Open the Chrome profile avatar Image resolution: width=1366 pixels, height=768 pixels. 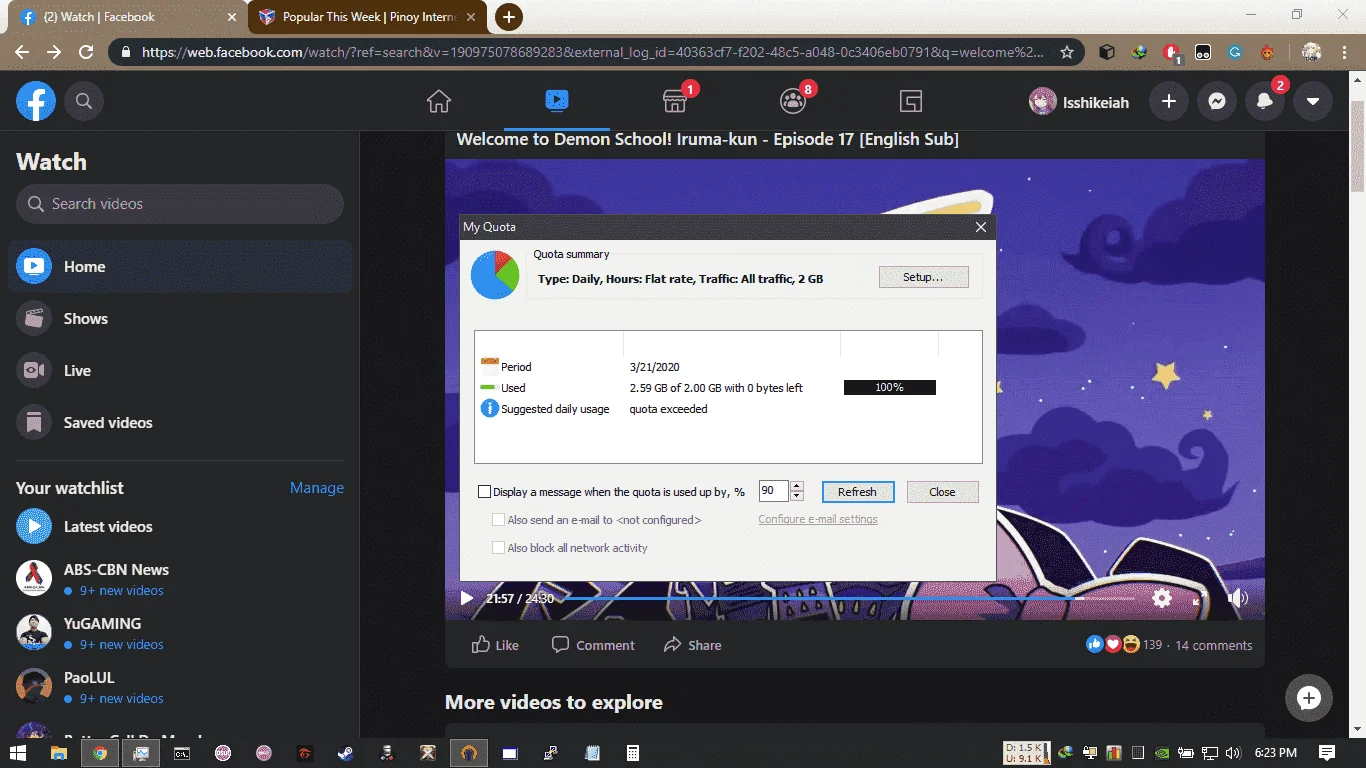tap(1312, 52)
